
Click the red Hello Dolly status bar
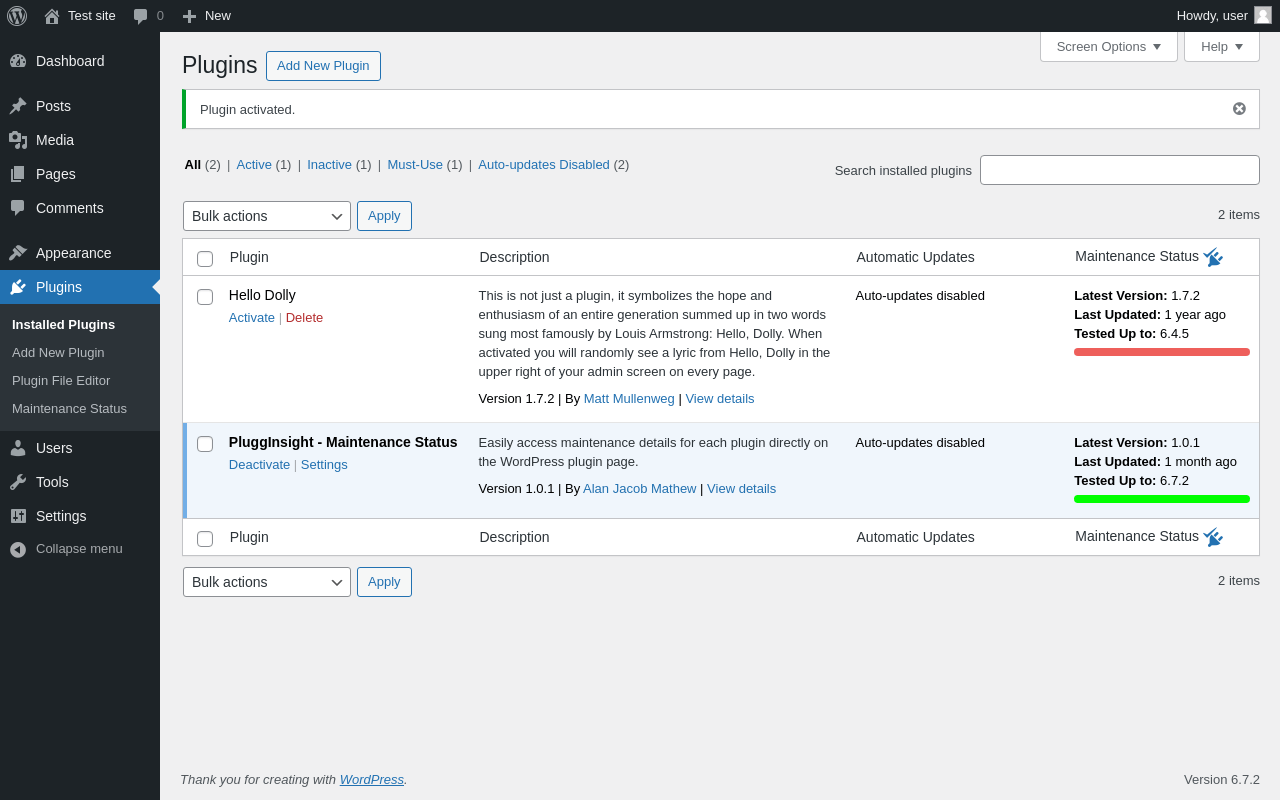(x=1162, y=352)
